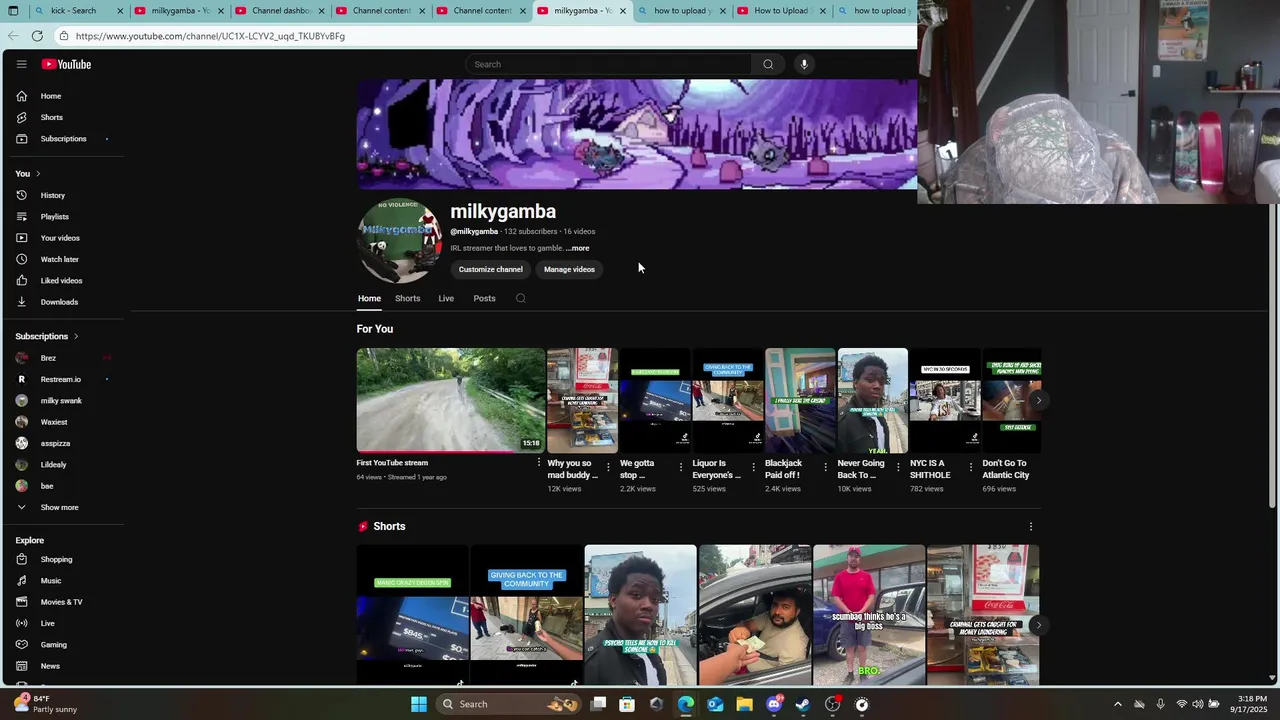Start voice search with microphone icon

pos(804,64)
